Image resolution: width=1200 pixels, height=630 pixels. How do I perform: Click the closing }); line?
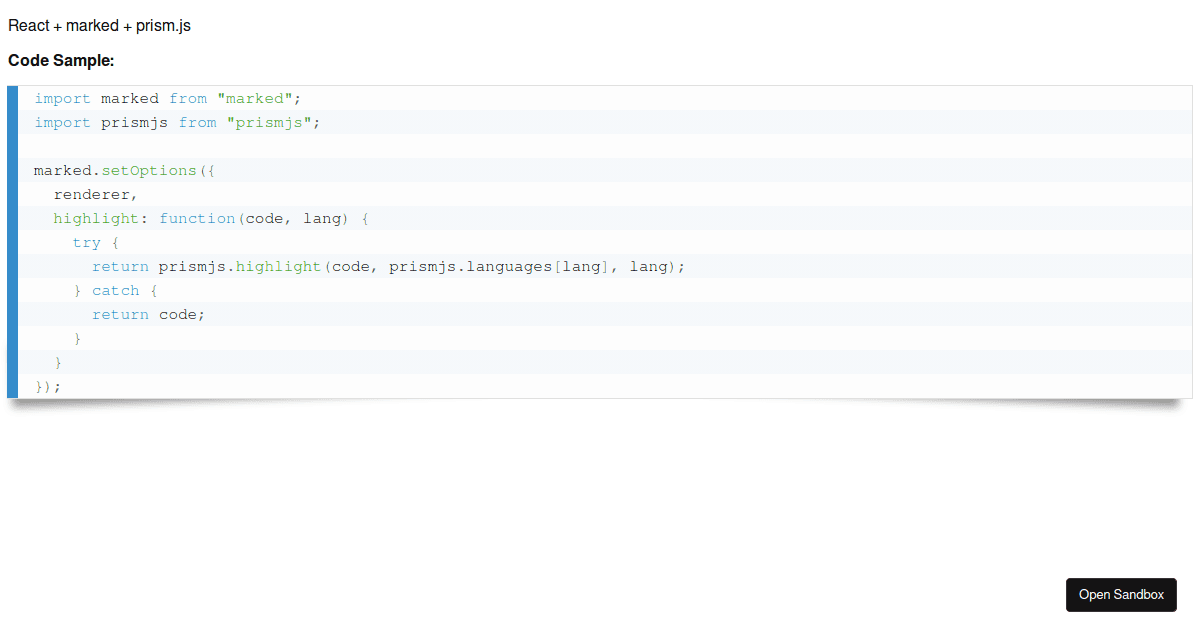47,385
